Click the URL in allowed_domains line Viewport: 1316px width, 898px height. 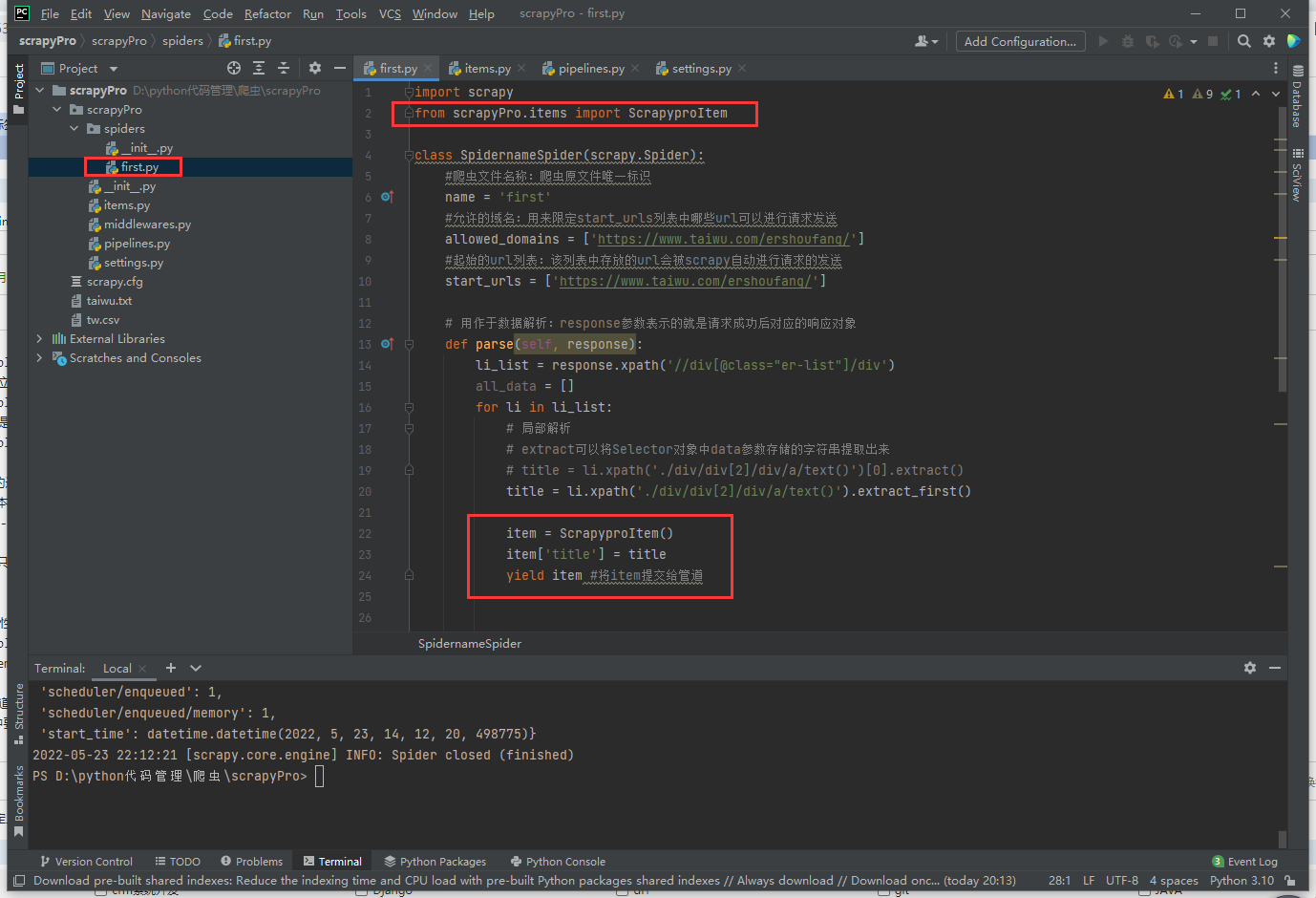pos(723,239)
